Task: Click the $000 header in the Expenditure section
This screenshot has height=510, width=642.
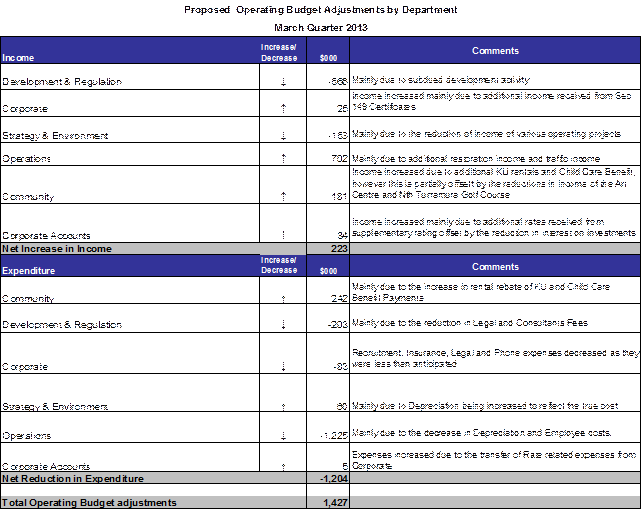Action: tap(327, 270)
